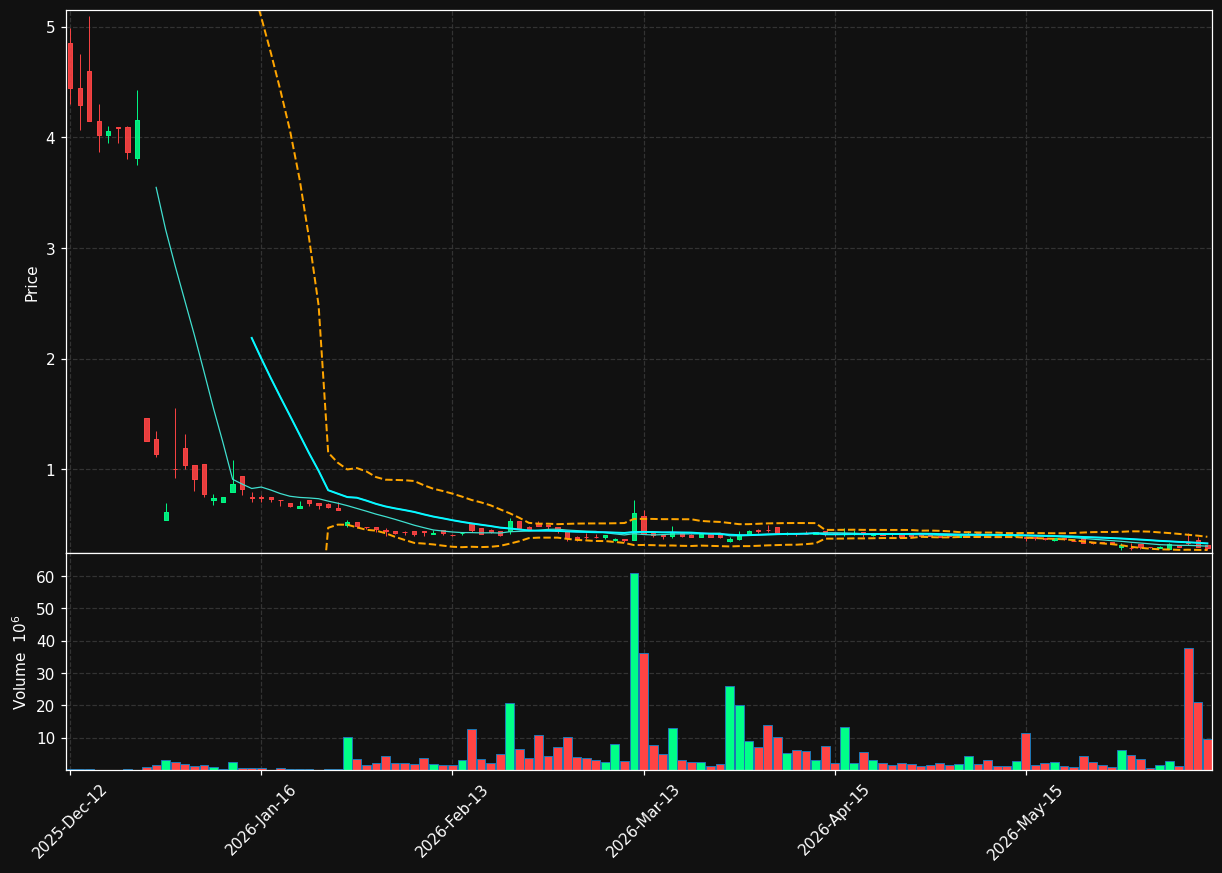Screen dimensions: 1222x873
Task: Click price axis value 4
Action: (x=50, y=138)
